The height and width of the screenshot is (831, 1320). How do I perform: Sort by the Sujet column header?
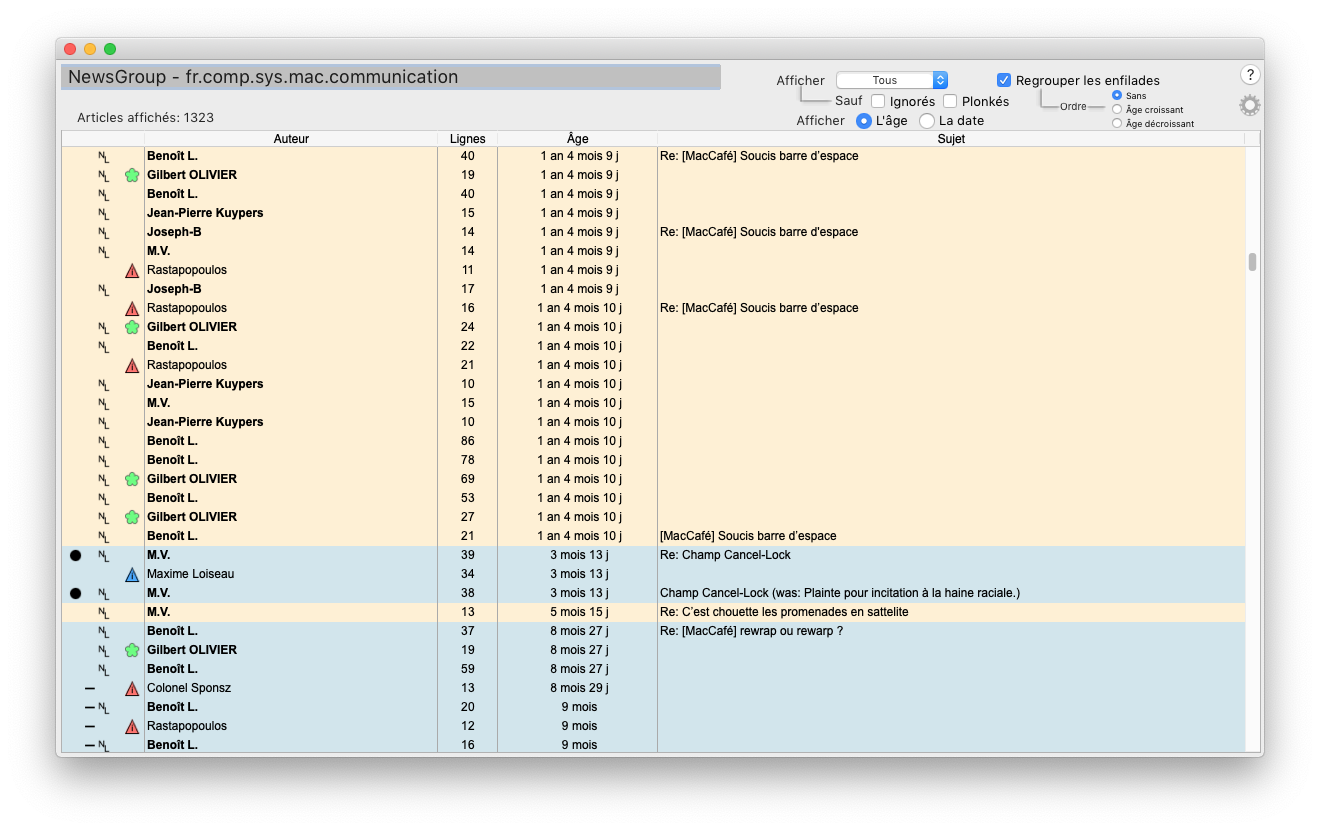(951, 139)
